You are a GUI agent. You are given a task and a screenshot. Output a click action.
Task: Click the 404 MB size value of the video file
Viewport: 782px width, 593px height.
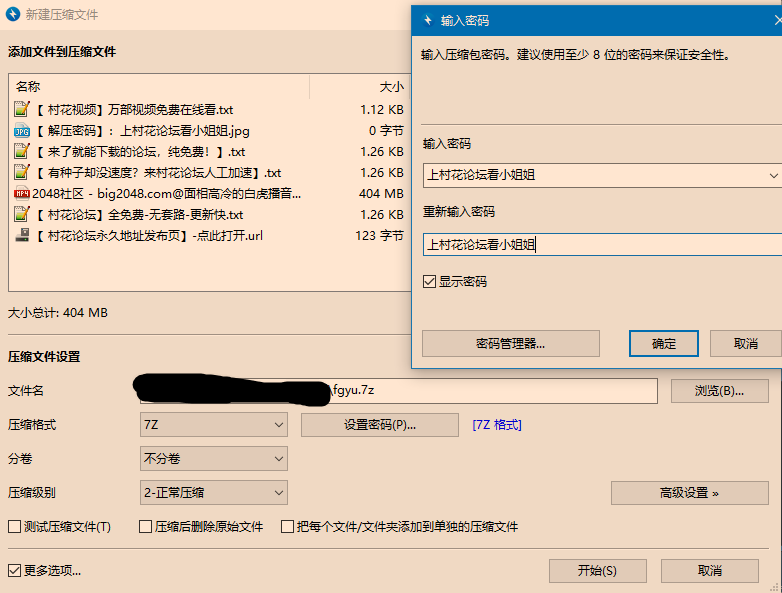click(x=381, y=194)
